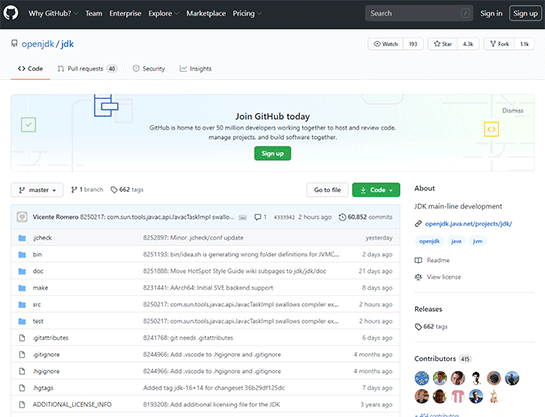The width and height of the screenshot is (545, 417).
Task: Expand the Pricing dropdown menu
Action: click(247, 14)
